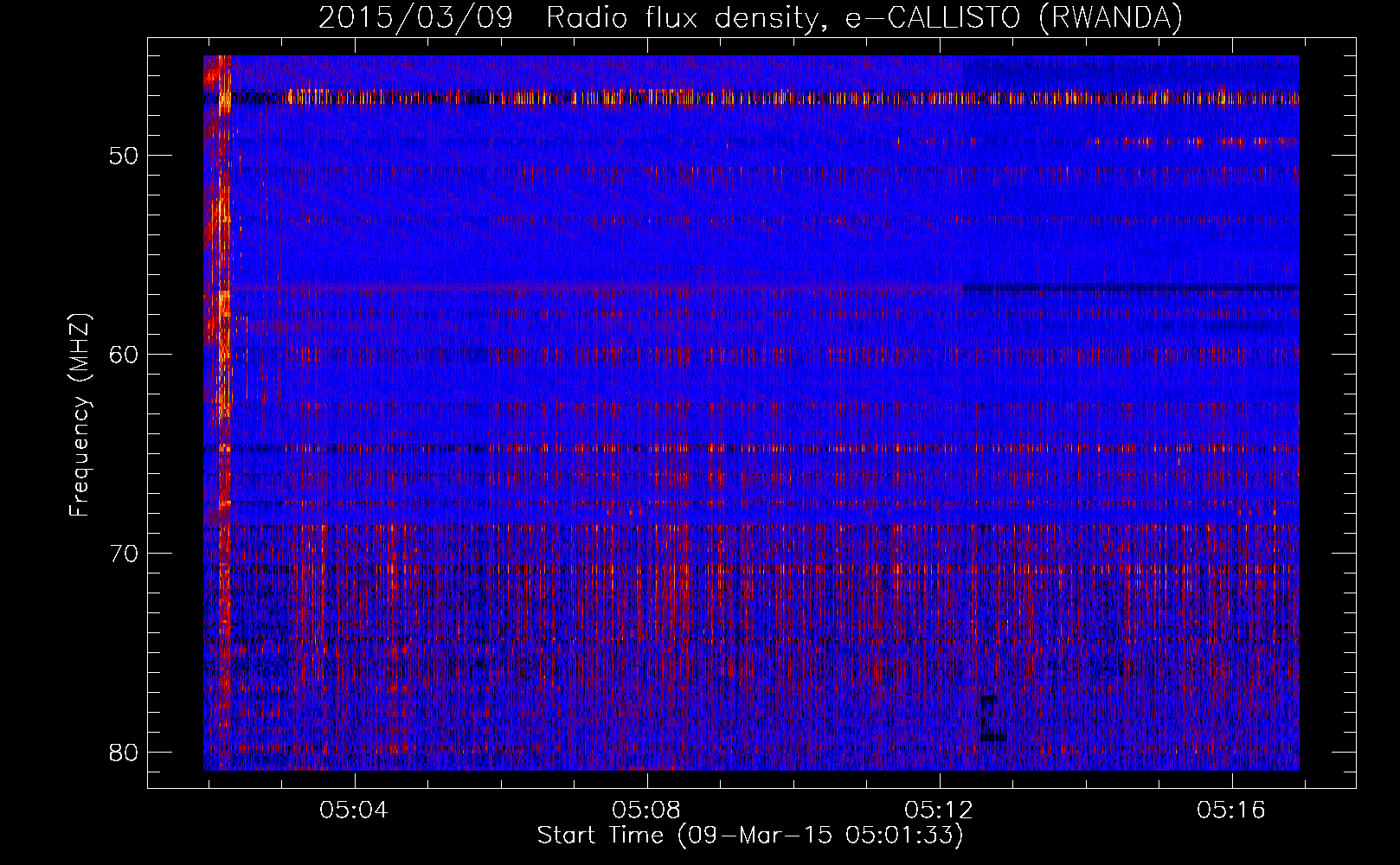Click the "Frequency (MHZ)" y-axis label
The height and width of the screenshot is (865, 1400).
(x=80, y=415)
